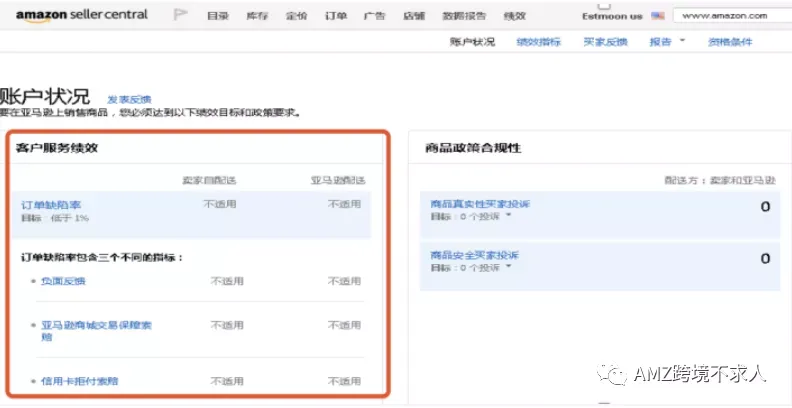Open the 订单 menu
This screenshot has height=408, width=792.
[x=336, y=16]
